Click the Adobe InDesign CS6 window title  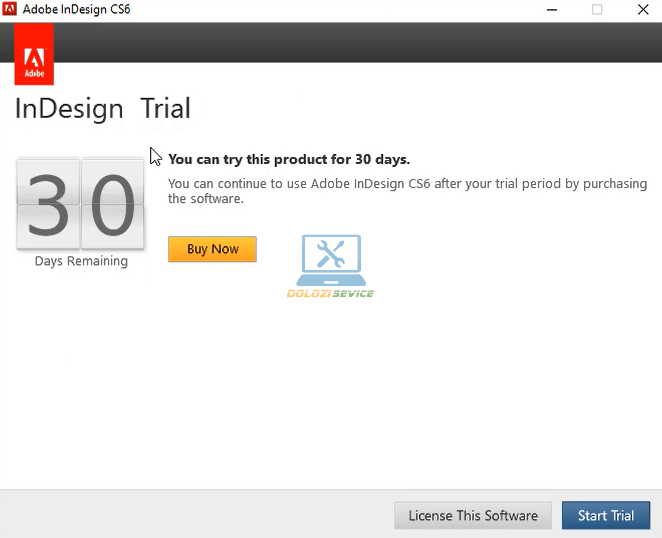click(x=77, y=9)
